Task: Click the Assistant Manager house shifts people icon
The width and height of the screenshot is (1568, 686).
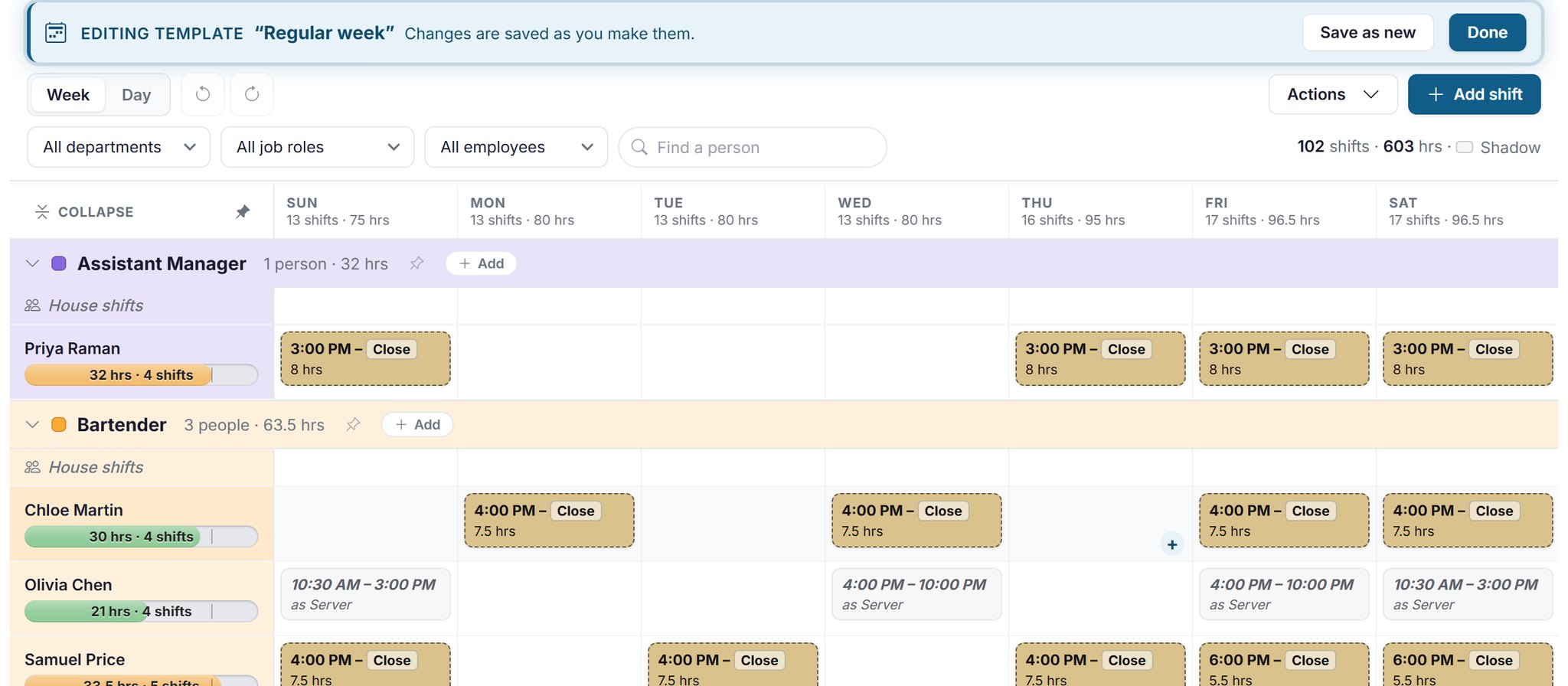Action: point(32,305)
